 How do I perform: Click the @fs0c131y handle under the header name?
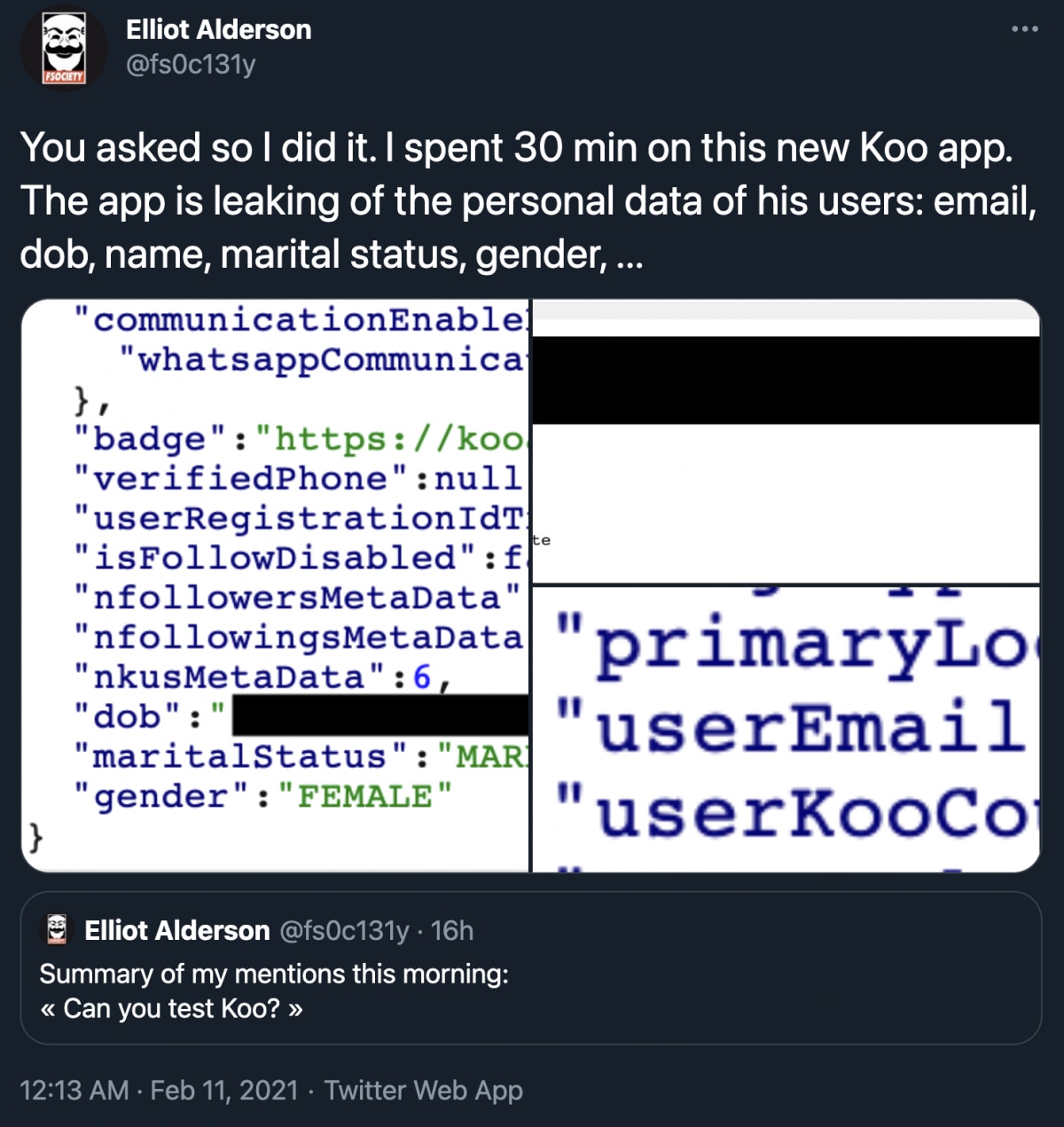(191, 65)
